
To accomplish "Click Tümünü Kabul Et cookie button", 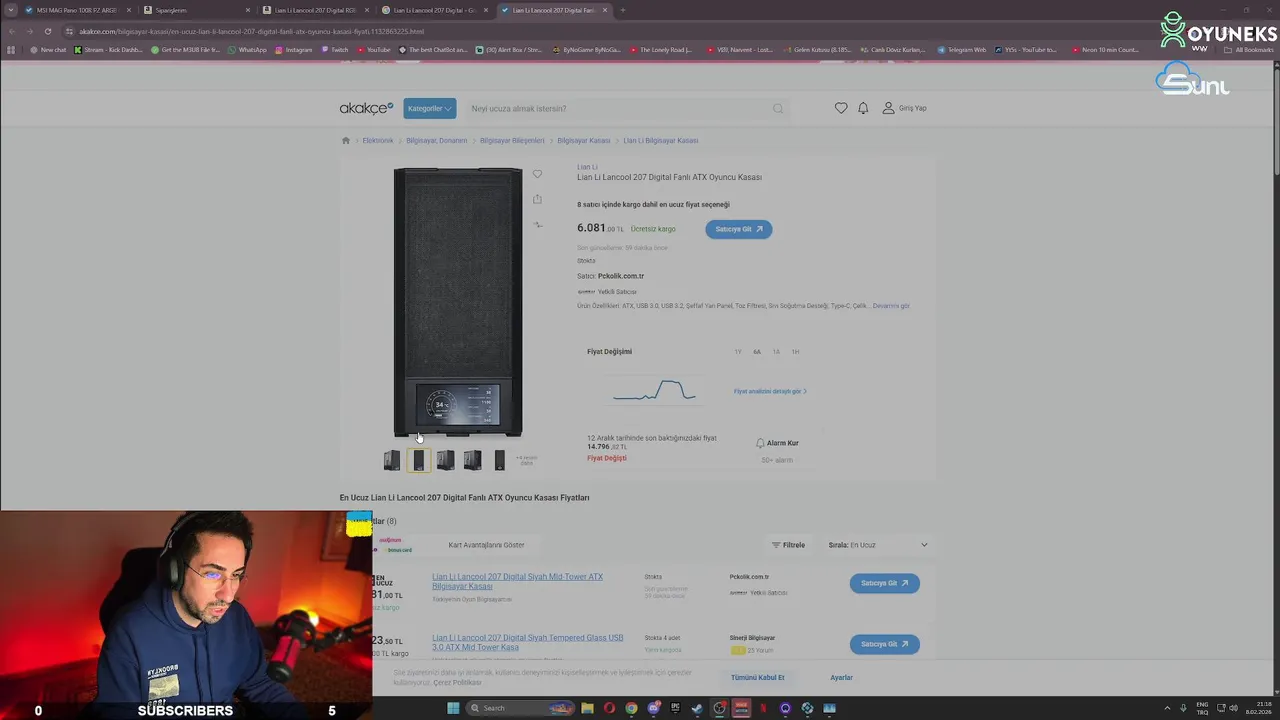I will 757,677.
